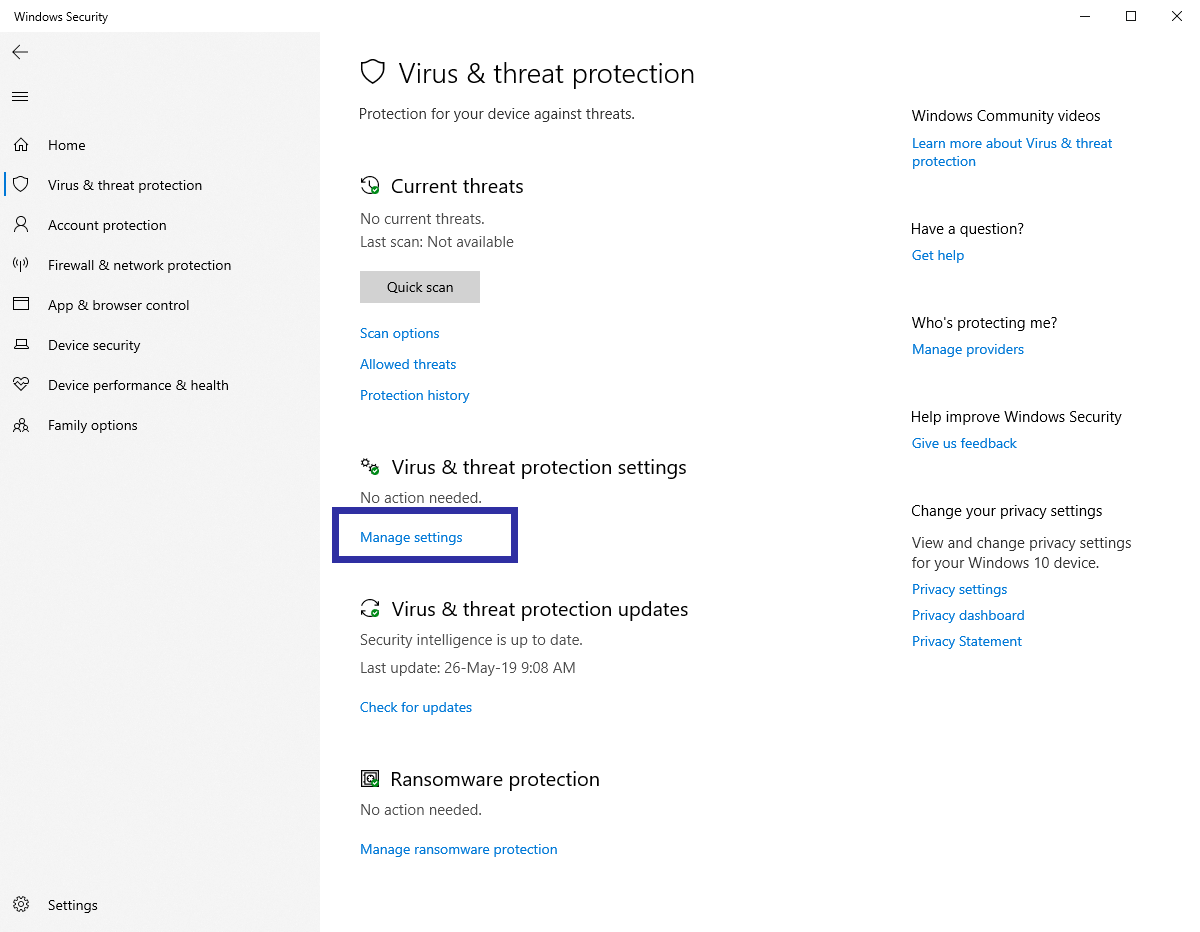Select Firewall & network protection item
This screenshot has width=1200, height=932.
pos(139,265)
